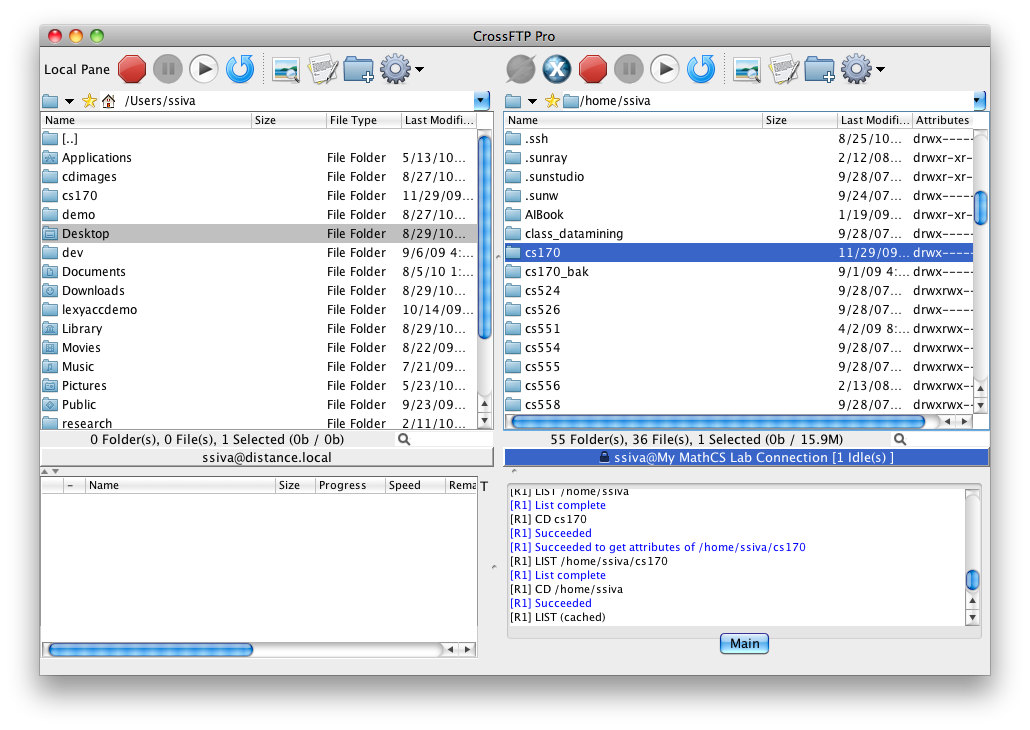Click the Speed column header in the transfer queue
Viewport: 1030px width, 730px height.
pyautogui.click(x=414, y=485)
